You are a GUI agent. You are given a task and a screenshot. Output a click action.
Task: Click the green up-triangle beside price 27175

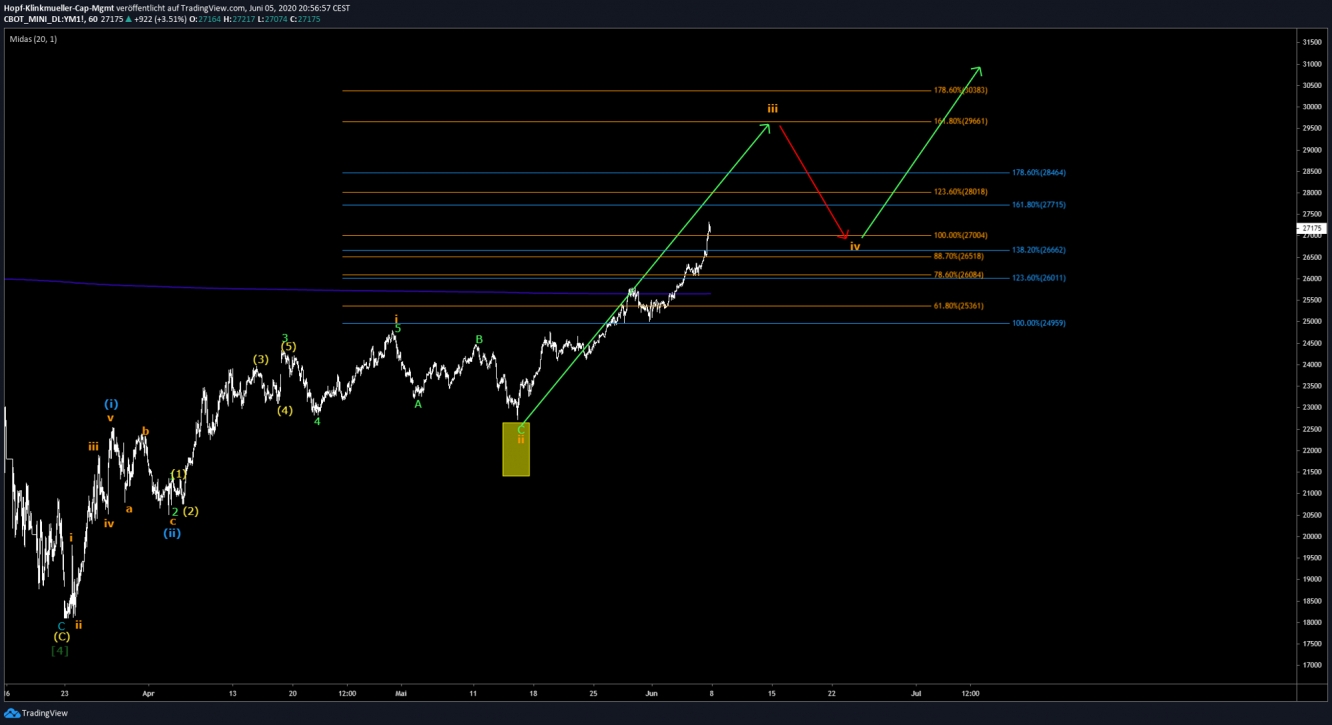coord(127,18)
